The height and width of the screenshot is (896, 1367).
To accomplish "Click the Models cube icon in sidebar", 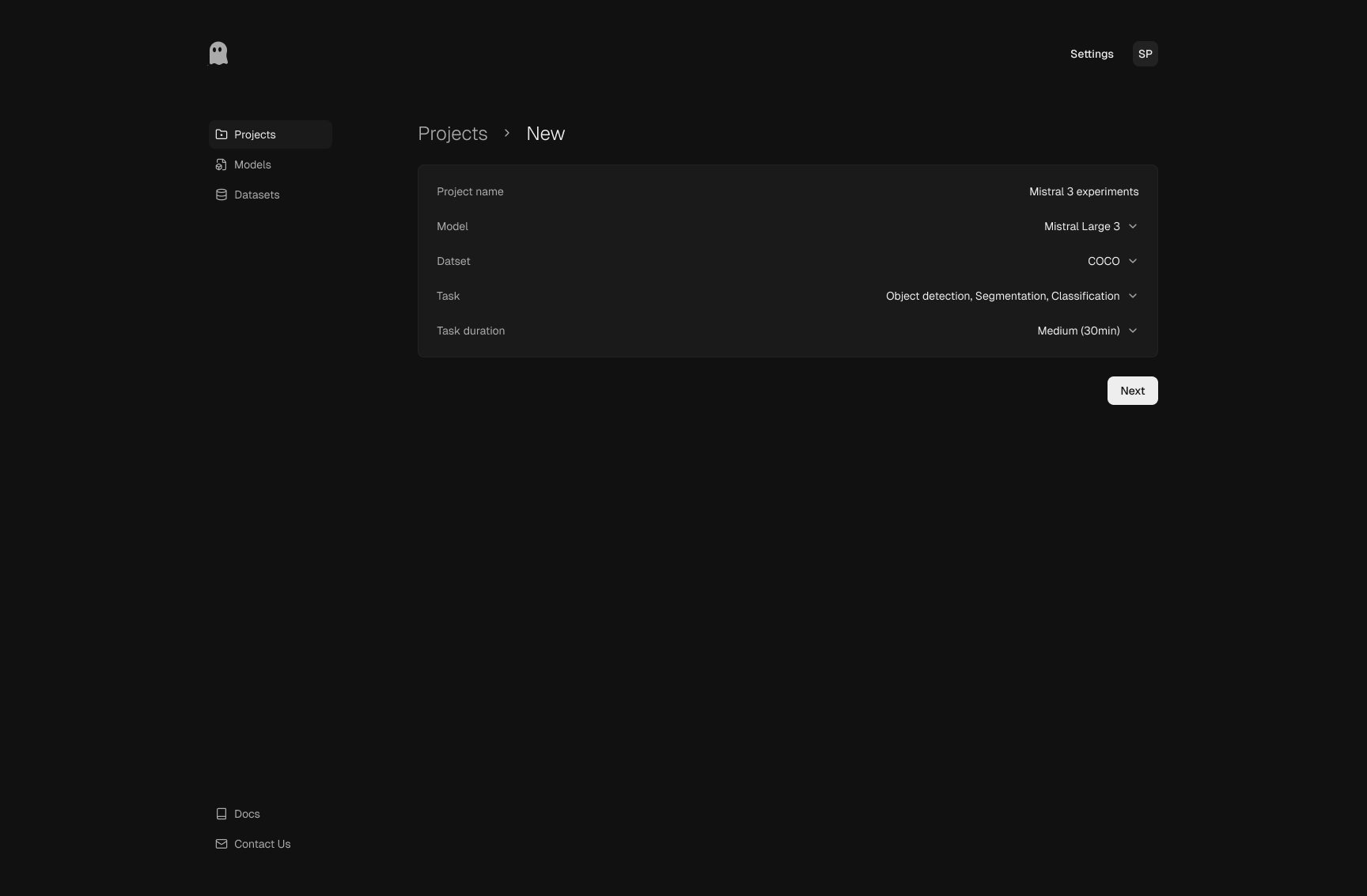I will click(x=221, y=164).
